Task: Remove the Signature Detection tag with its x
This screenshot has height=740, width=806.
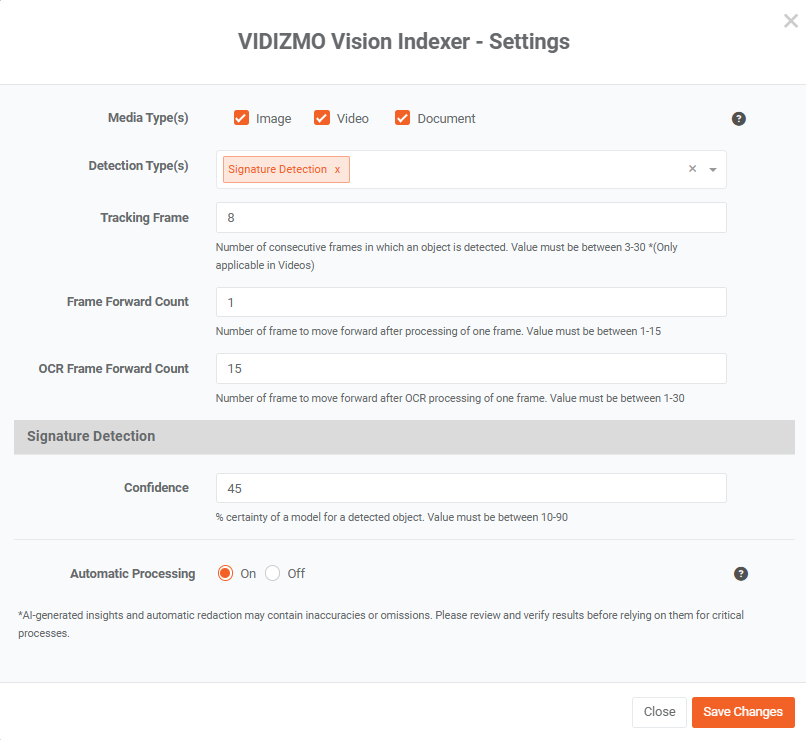Action: pos(337,170)
